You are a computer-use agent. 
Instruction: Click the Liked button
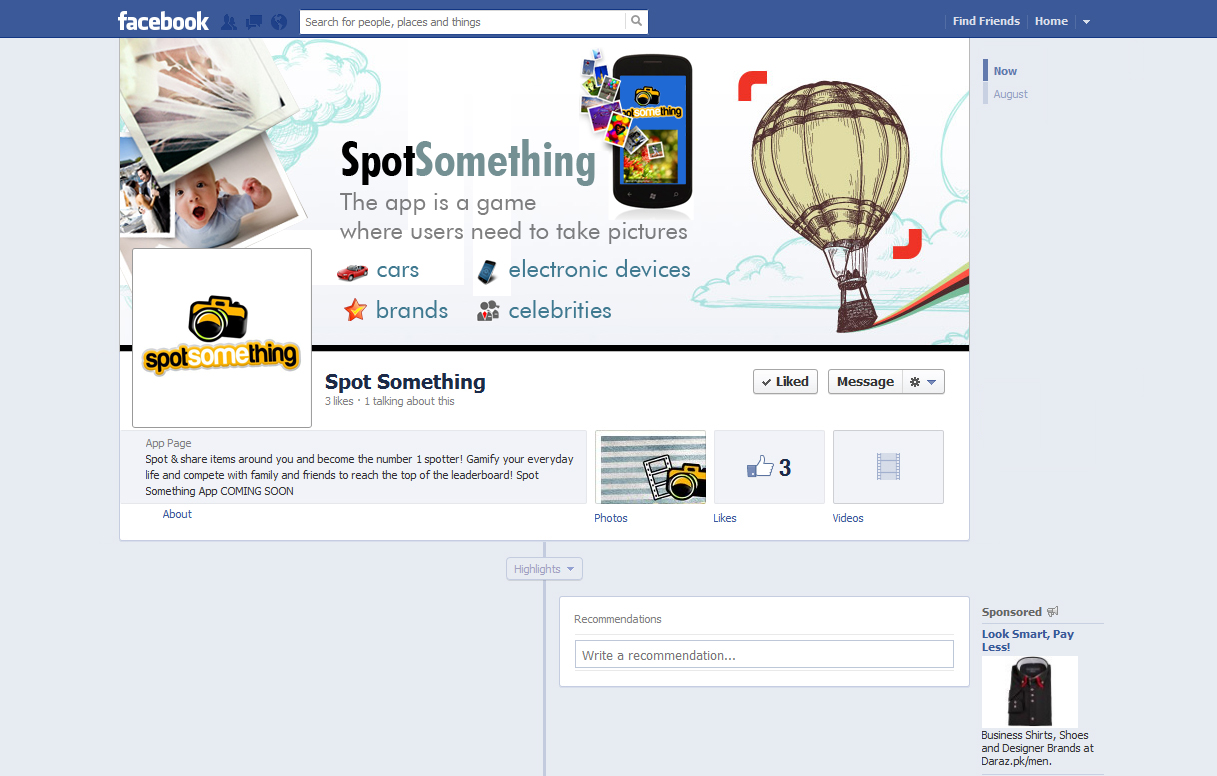785,382
